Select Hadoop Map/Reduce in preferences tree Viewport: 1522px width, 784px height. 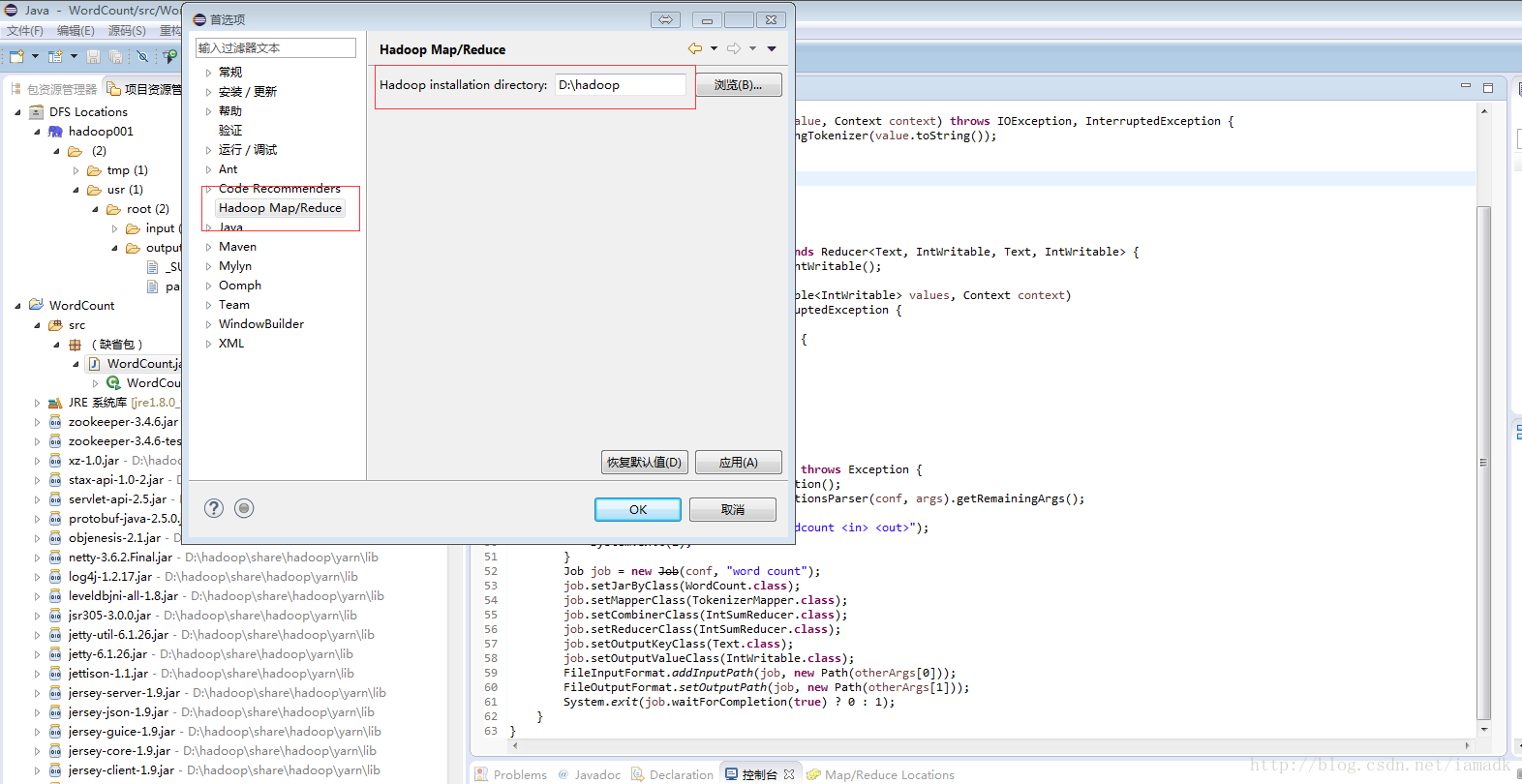coord(280,208)
